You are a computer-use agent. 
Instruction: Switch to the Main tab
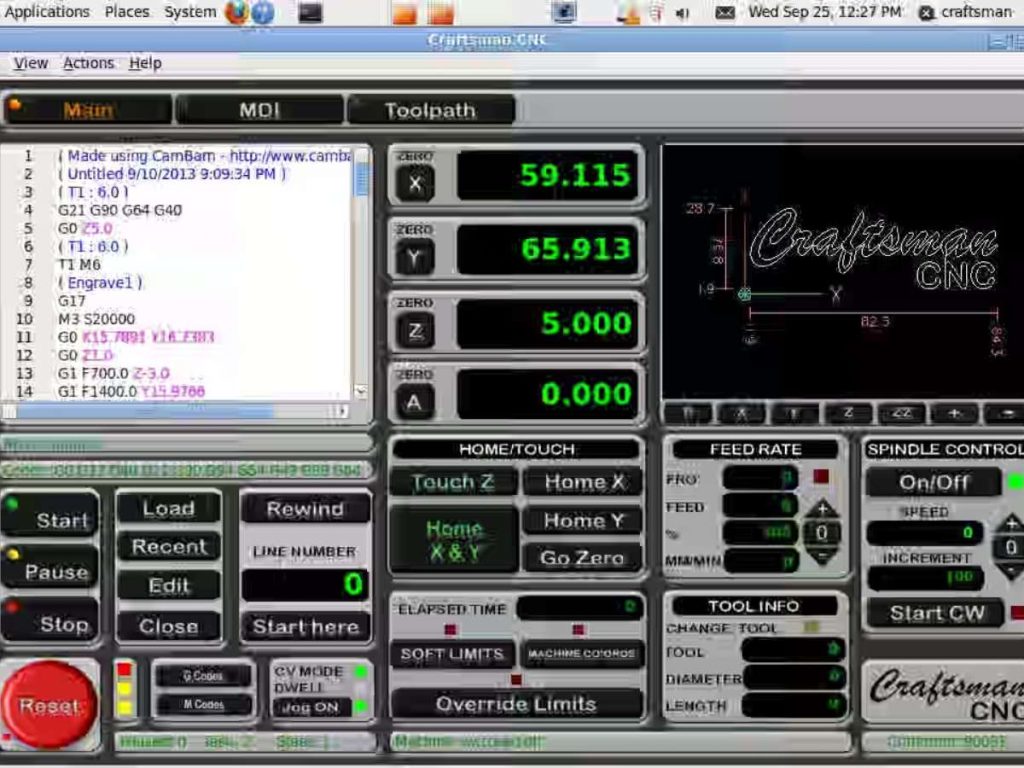[88, 110]
